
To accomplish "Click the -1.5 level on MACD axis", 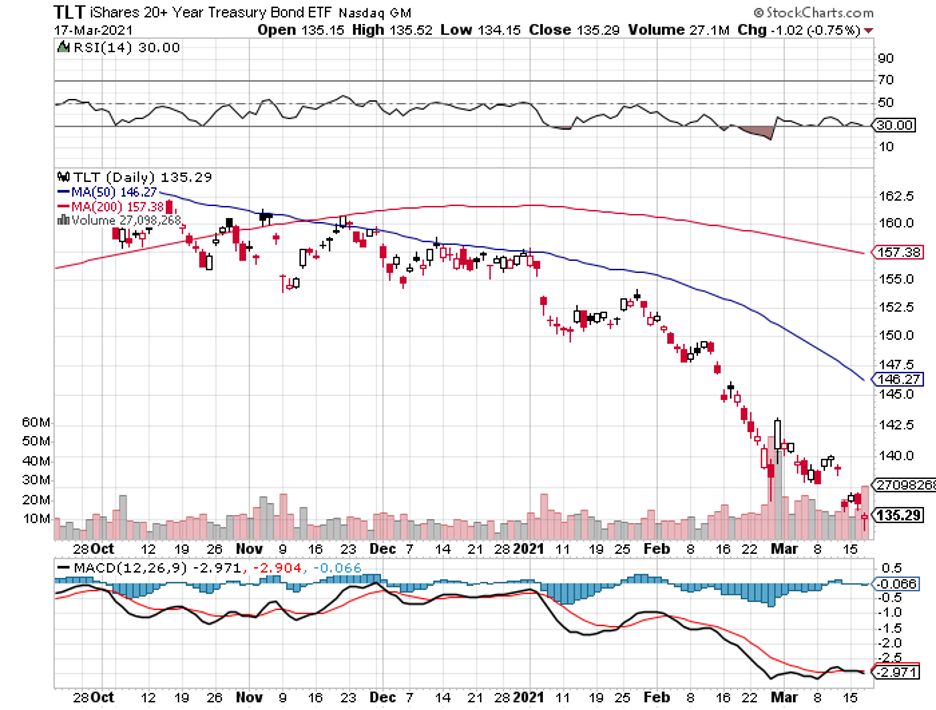I will (x=889, y=629).
